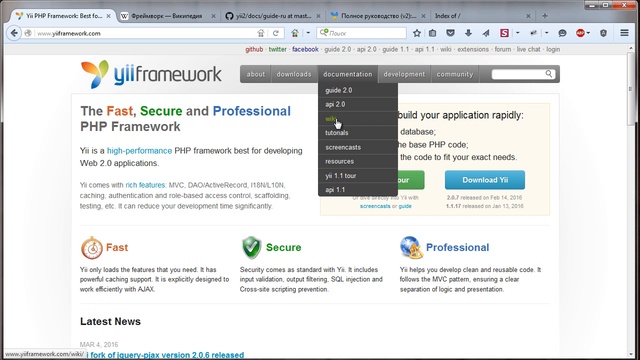The height and width of the screenshot is (360, 640).
Task: Click the URL address bar
Action: click(145, 33)
